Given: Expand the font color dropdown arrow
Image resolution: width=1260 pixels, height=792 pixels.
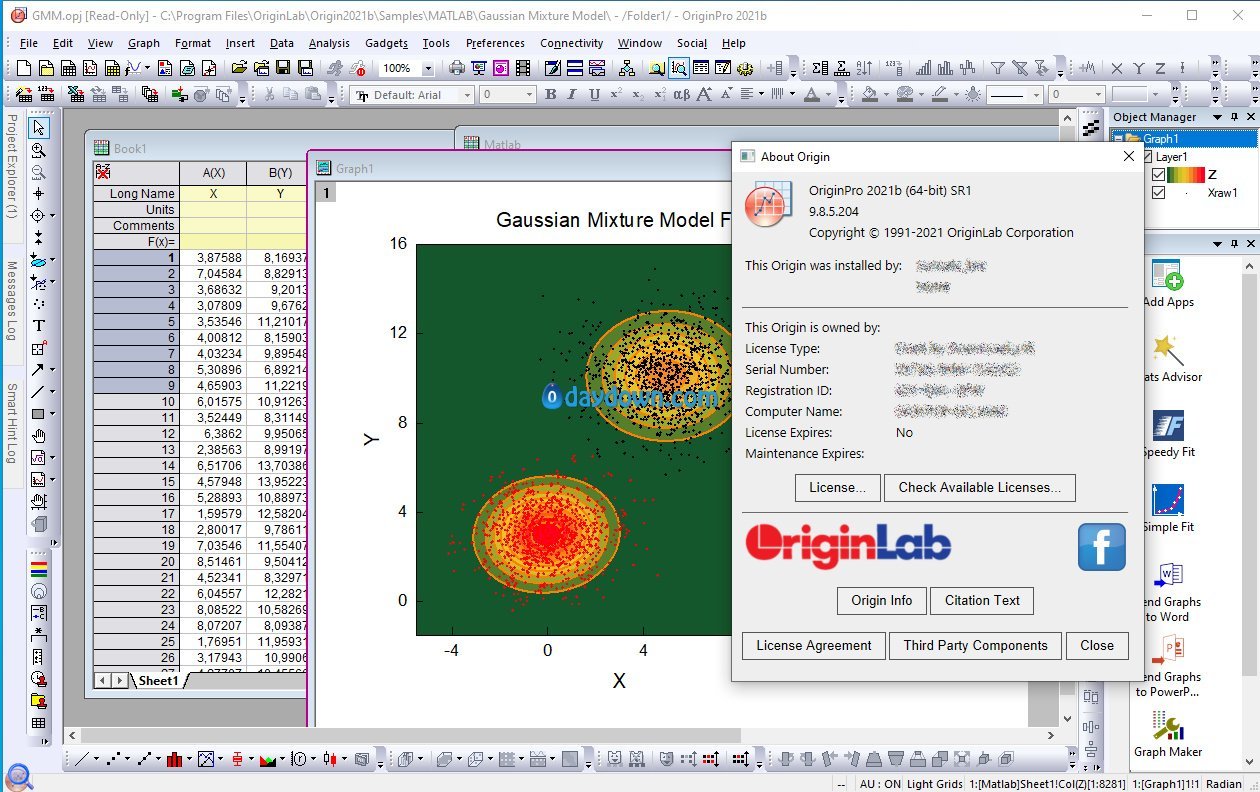Looking at the screenshot, I should point(828,95).
